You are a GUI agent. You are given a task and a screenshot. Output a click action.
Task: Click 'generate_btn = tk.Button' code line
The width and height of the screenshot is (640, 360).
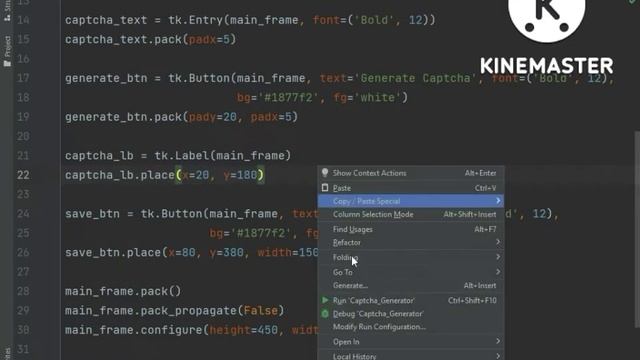(340, 78)
